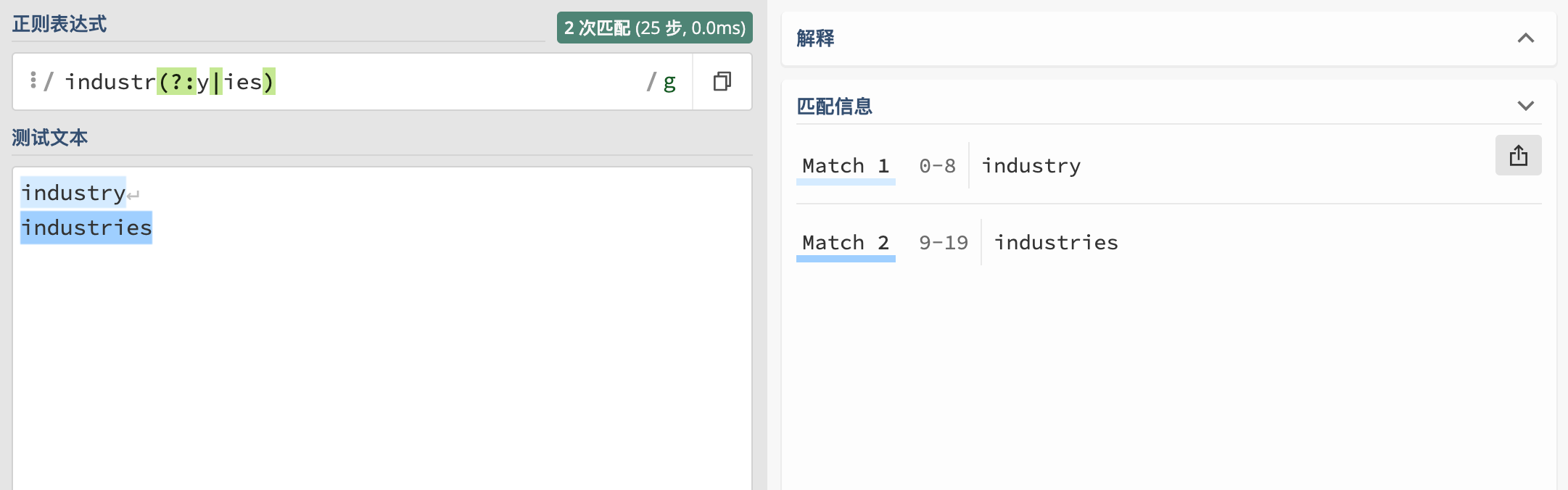Click the 9-19 range of Match 2
The width and height of the screenshot is (1568, 490).
coord(944,243)
